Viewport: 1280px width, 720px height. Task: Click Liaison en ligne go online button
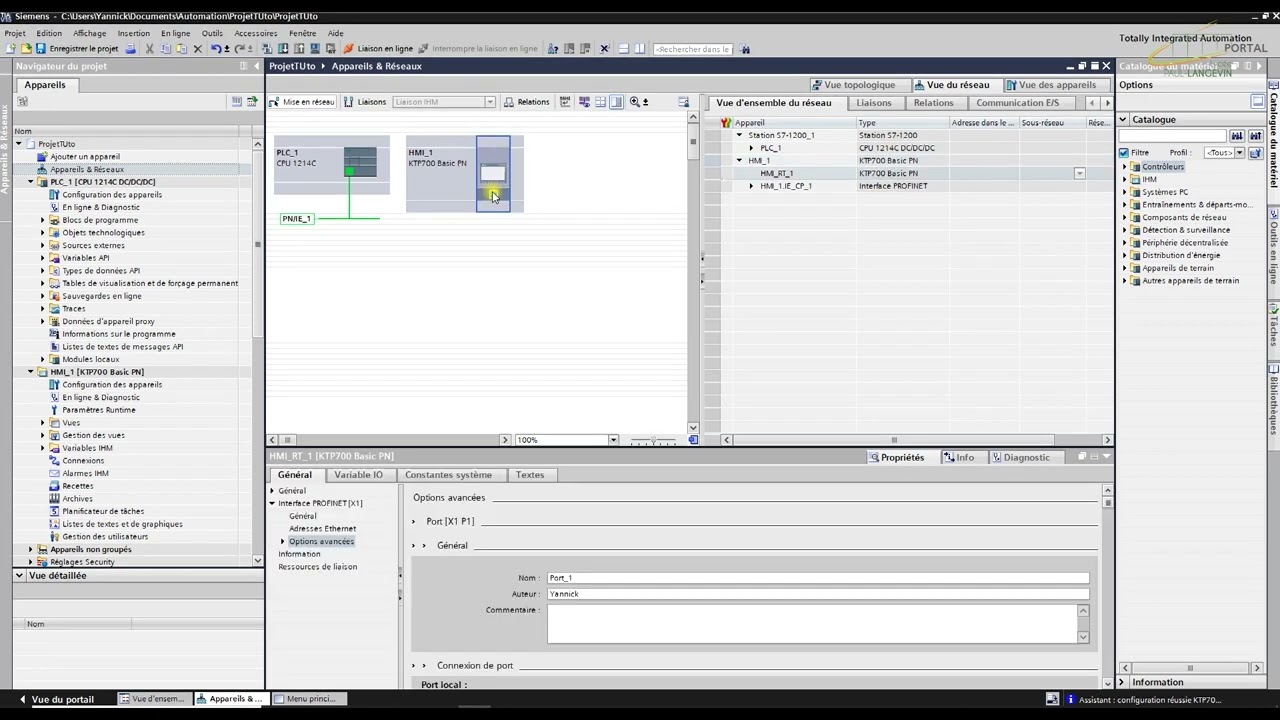point(378,48)
